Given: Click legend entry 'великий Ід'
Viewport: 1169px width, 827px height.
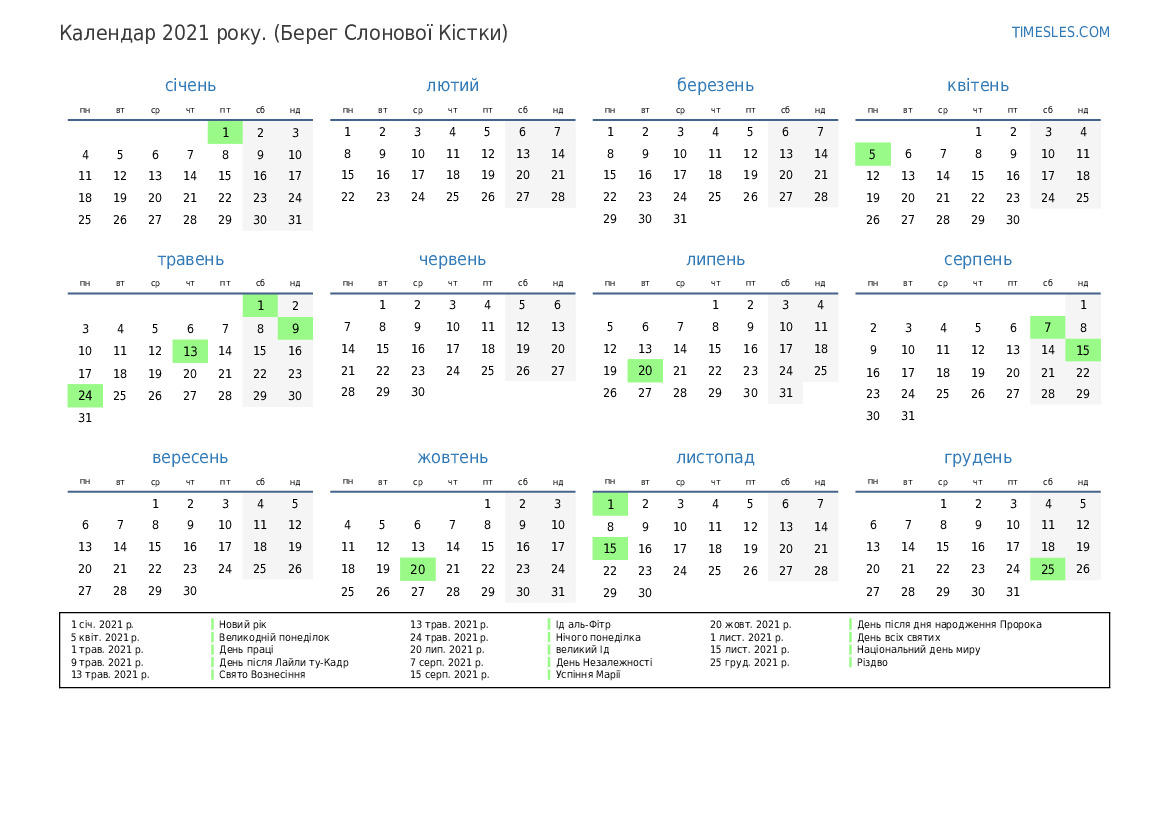Looking at the screenshot, I should [x=582, y=650].
